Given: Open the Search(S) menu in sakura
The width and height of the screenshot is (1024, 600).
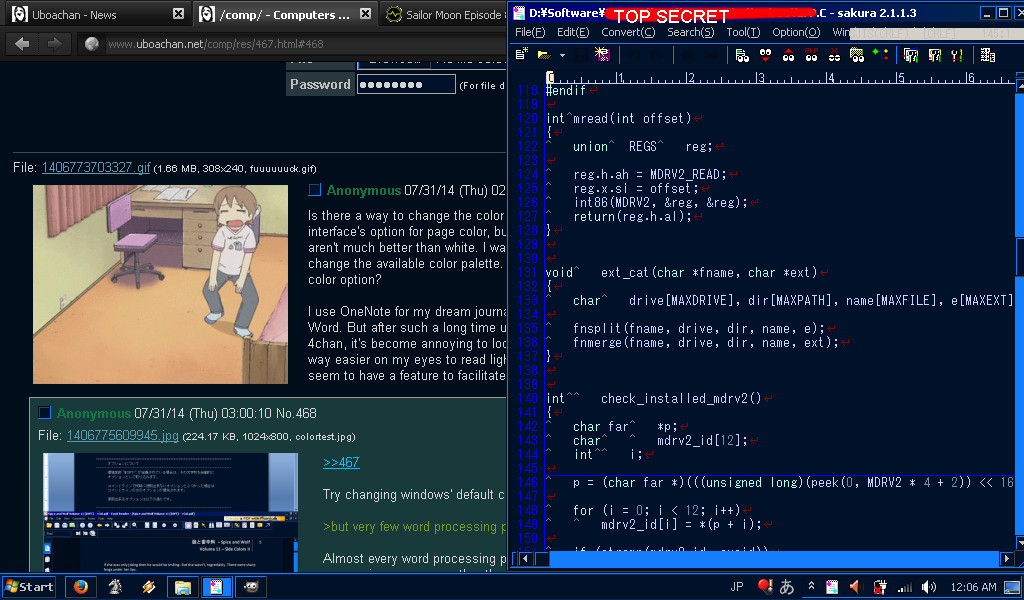Looking at the screenshot, I should [690, 32].
